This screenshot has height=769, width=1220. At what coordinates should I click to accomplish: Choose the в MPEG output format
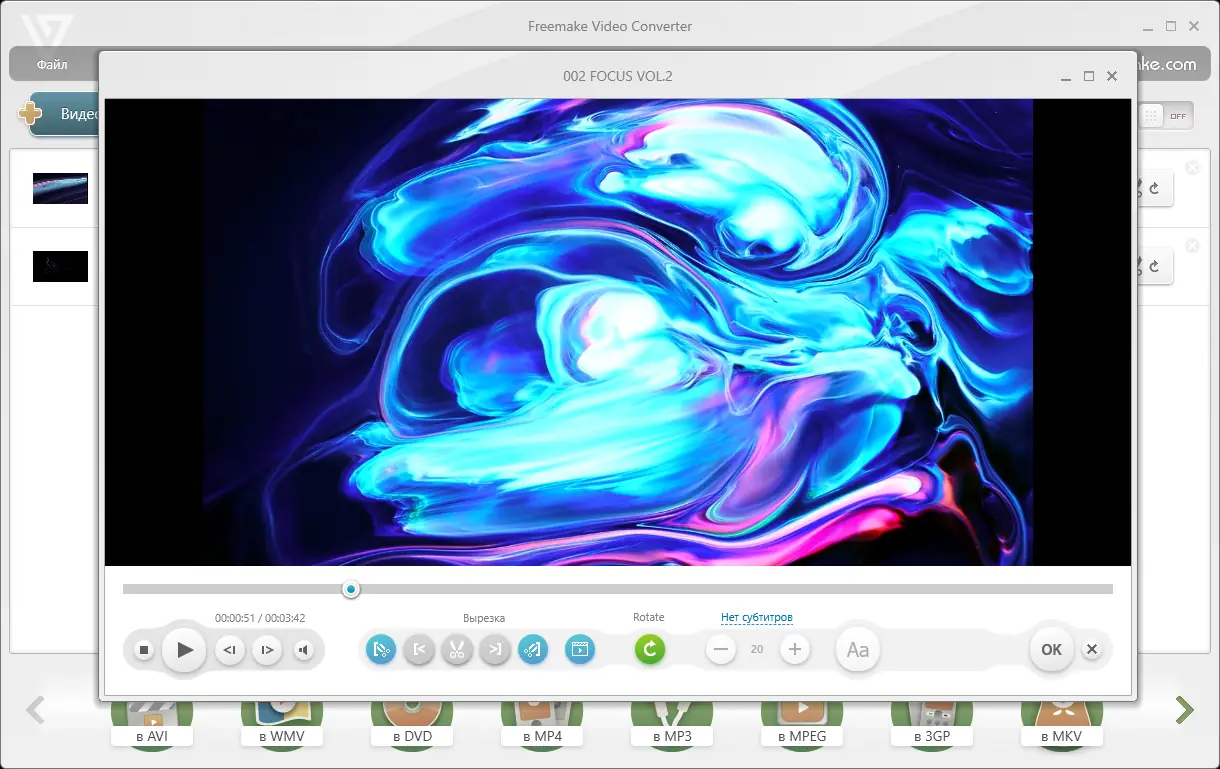[802, 725]
